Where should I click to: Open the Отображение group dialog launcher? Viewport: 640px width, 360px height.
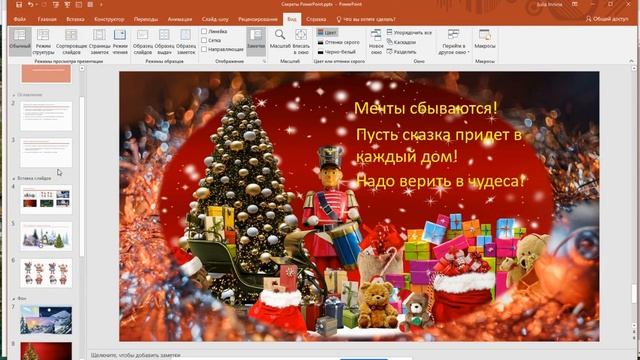point(264,61)
